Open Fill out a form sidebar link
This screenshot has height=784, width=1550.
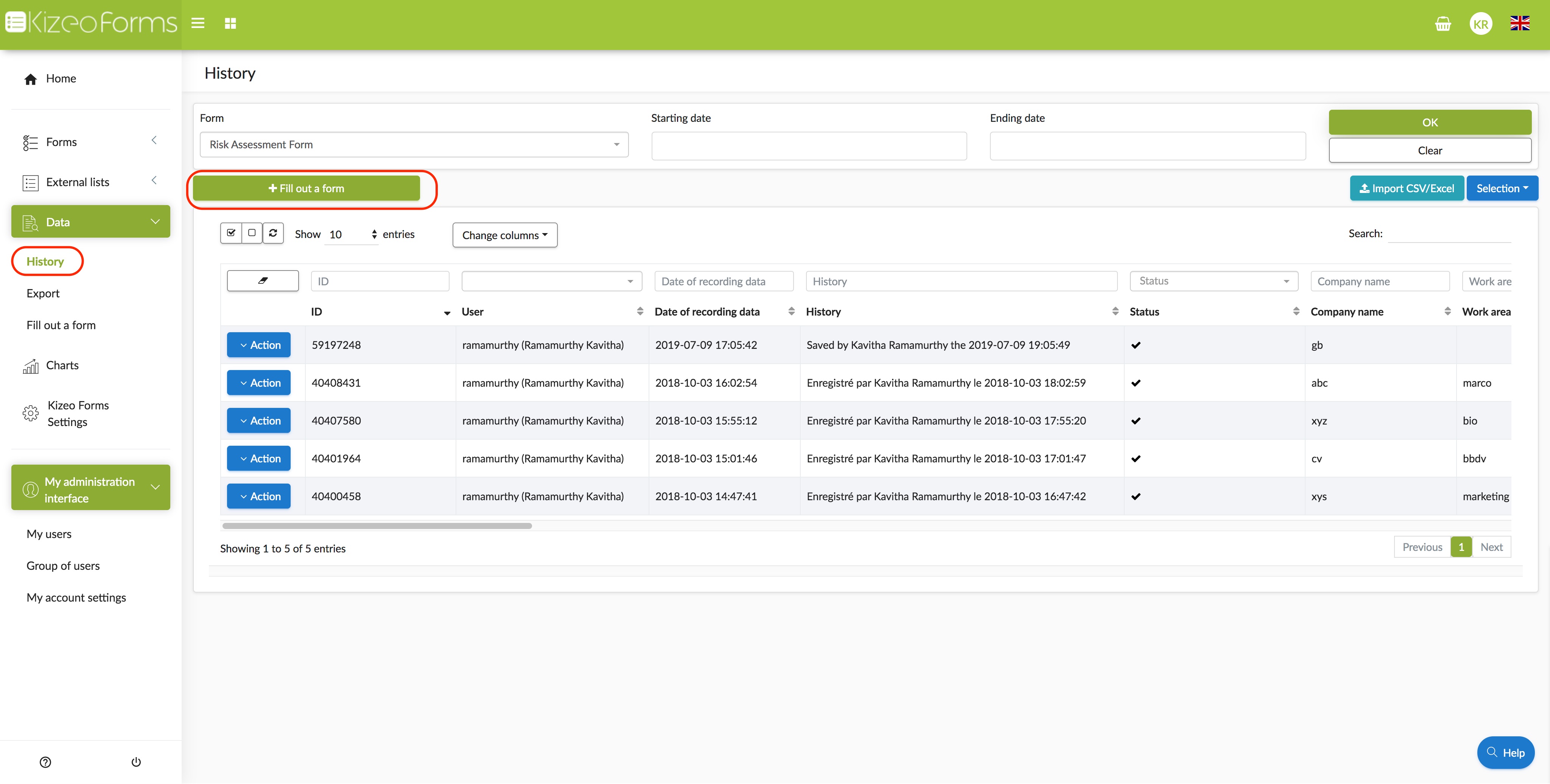click(x=61, y=325)
